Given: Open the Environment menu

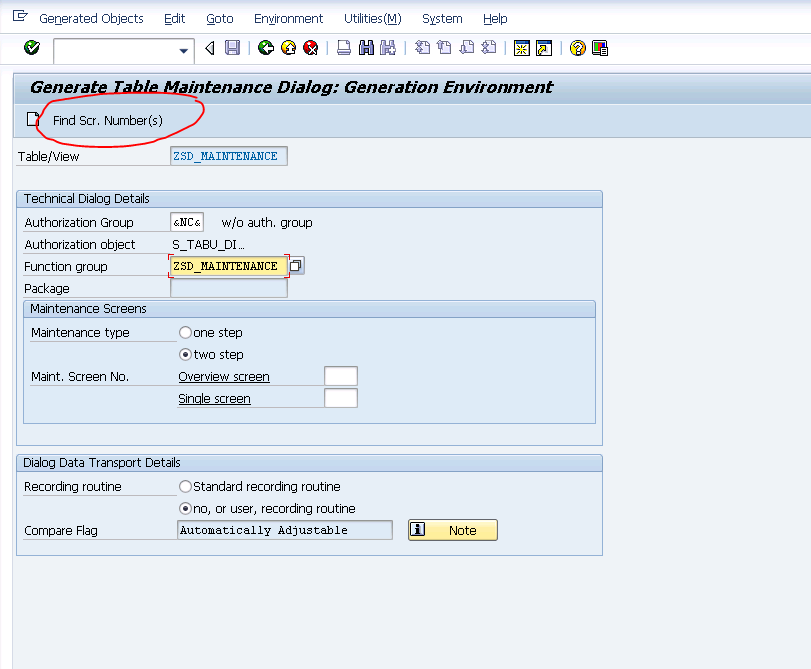Looking at the screenshot, I should click(x=288, y=18).
